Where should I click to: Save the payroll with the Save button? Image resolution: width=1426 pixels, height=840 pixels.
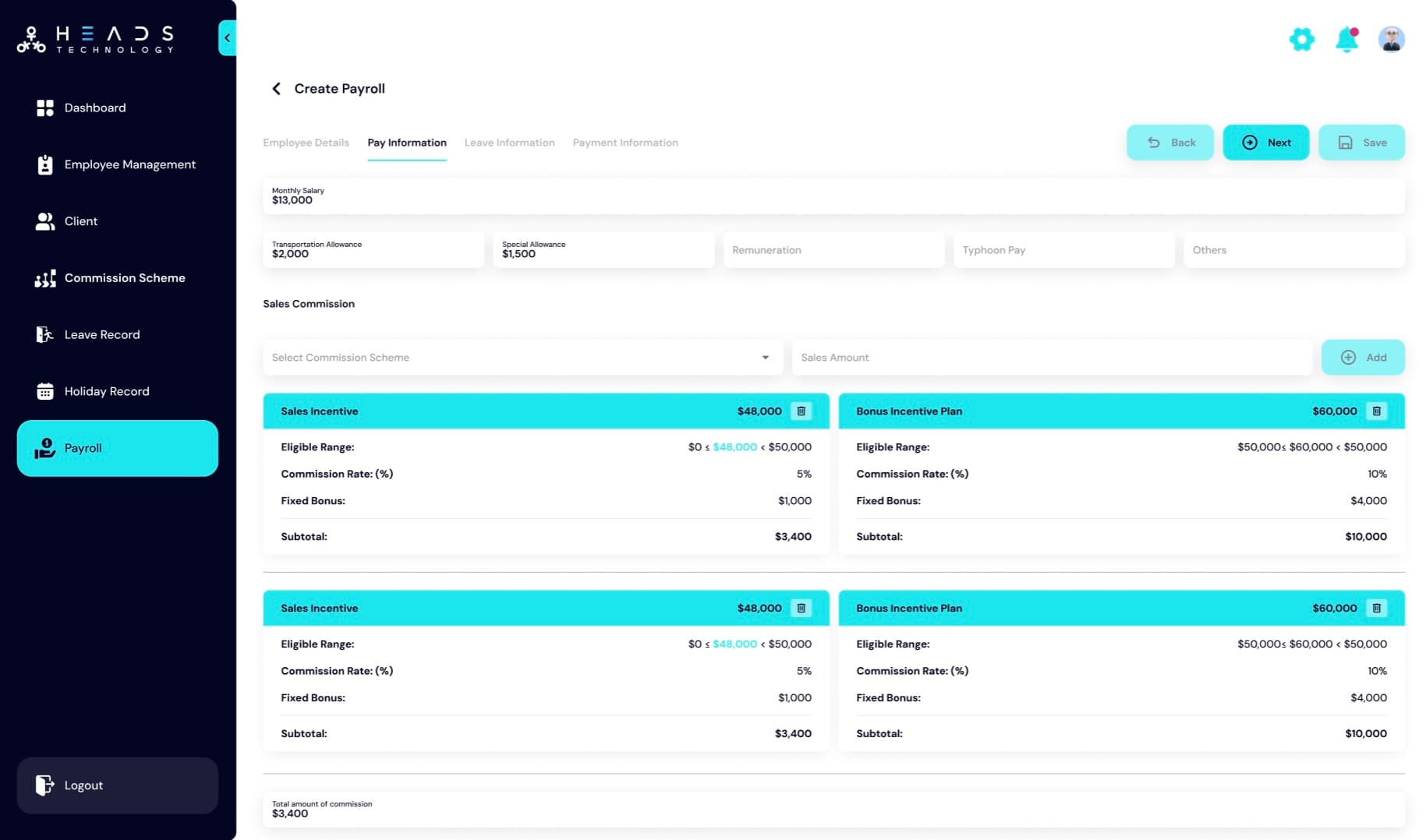click(x=1361, y=143)
